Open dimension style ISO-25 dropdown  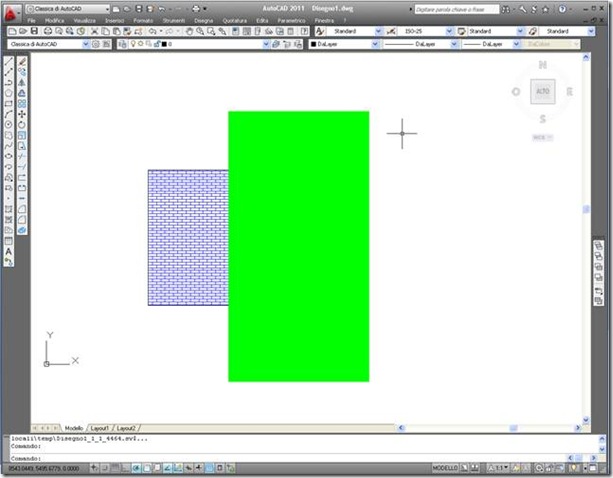(449, 31)
